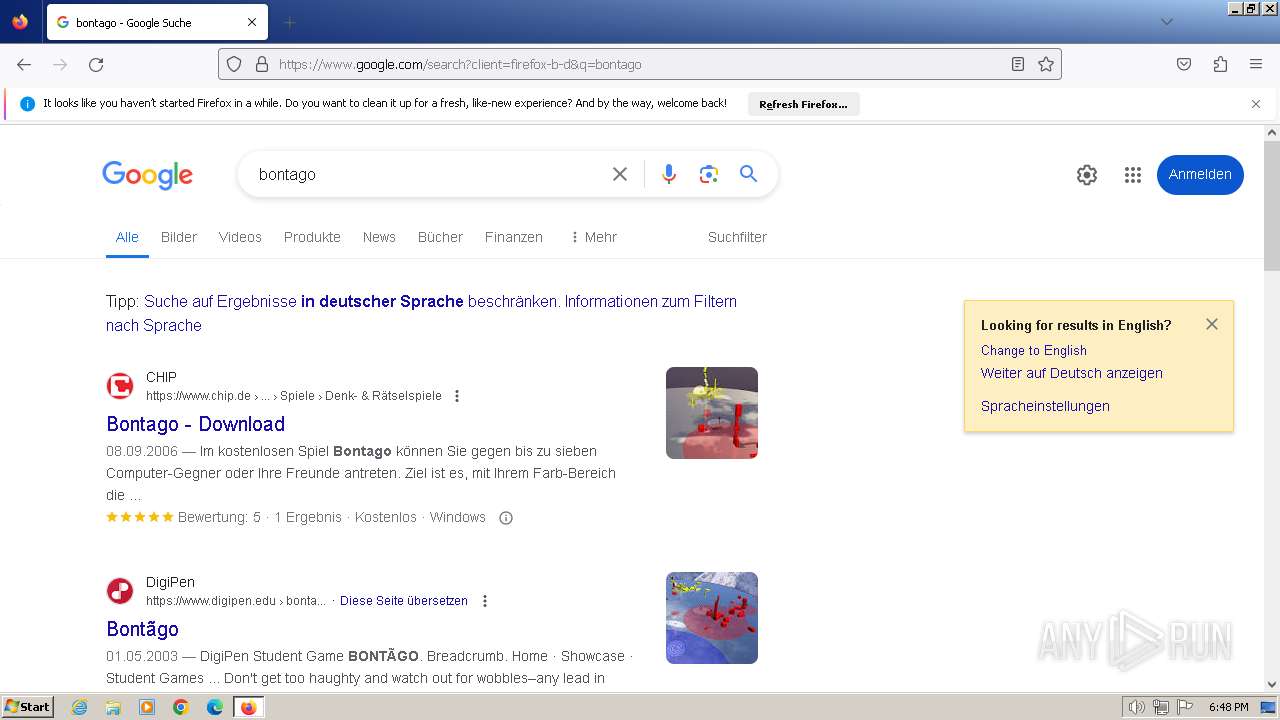1280x720 pixels.
Task: Switch to the Finanzen tab
Action: click(514, 237)
